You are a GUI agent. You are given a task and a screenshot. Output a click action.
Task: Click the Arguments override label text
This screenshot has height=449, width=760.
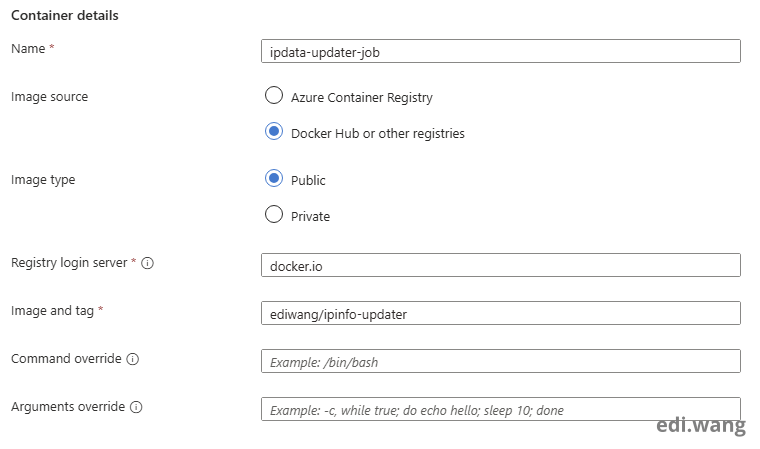(68, 407)
